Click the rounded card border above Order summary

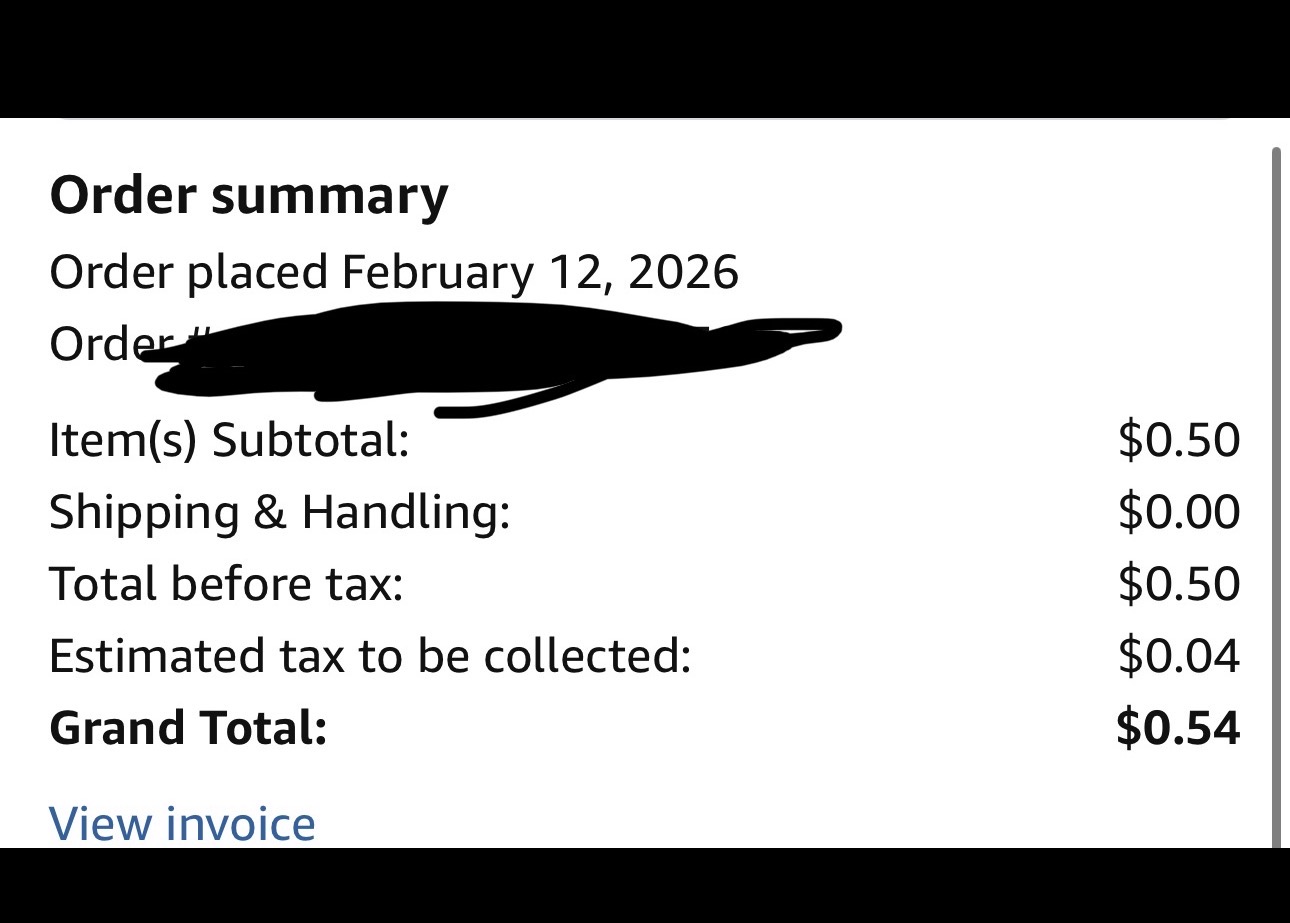(645, 119)
